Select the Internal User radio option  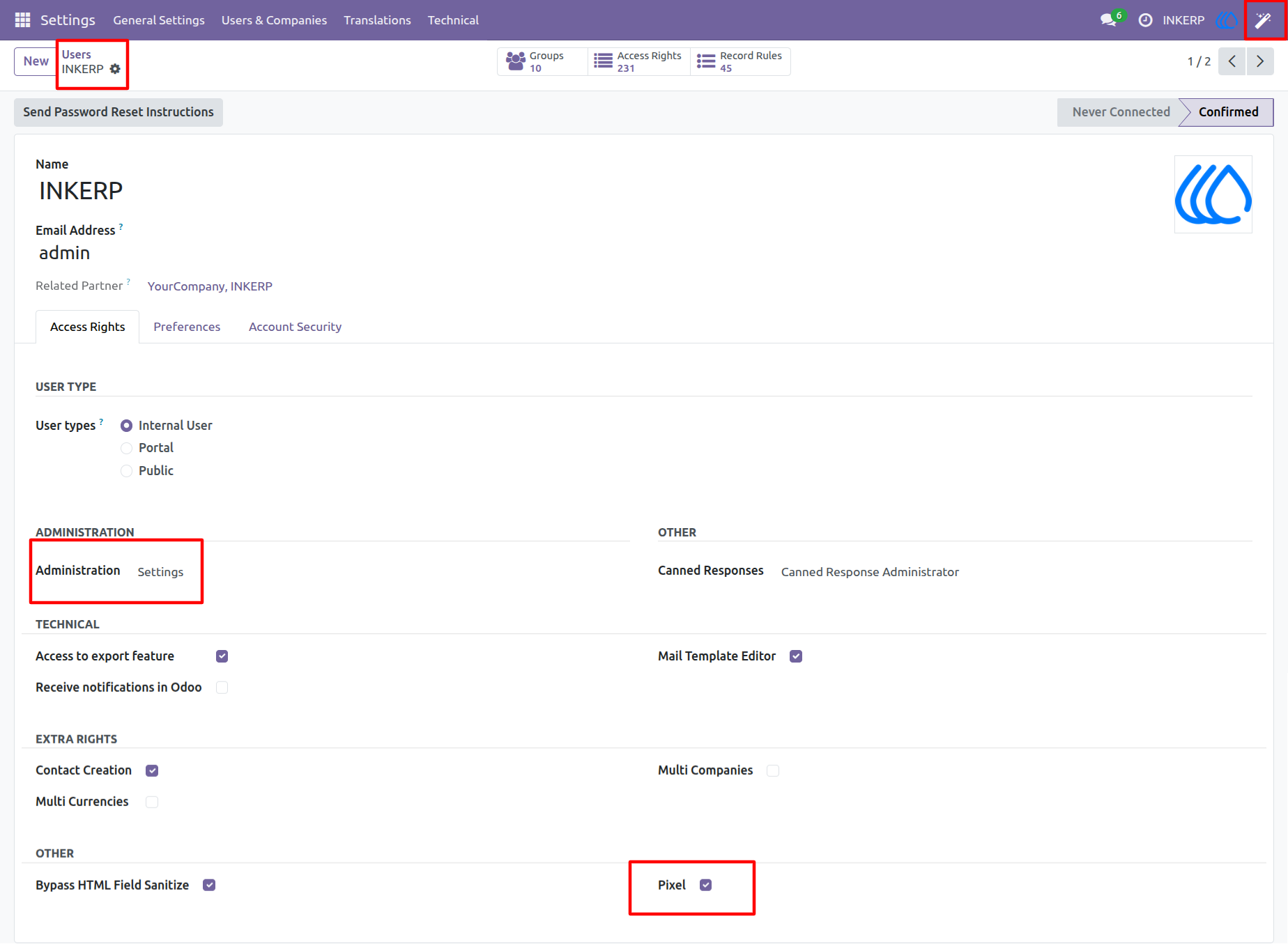126,426
